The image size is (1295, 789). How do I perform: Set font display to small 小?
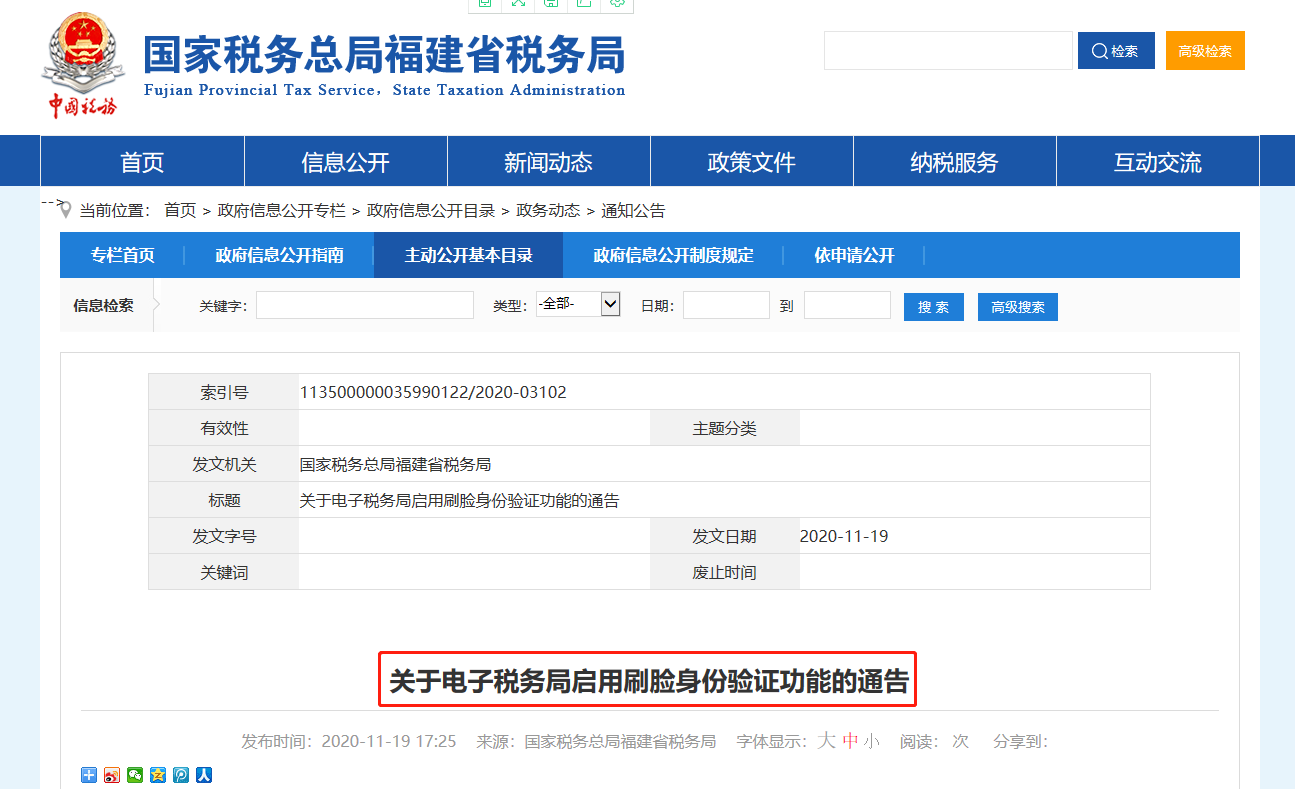[x=871, y=741]
